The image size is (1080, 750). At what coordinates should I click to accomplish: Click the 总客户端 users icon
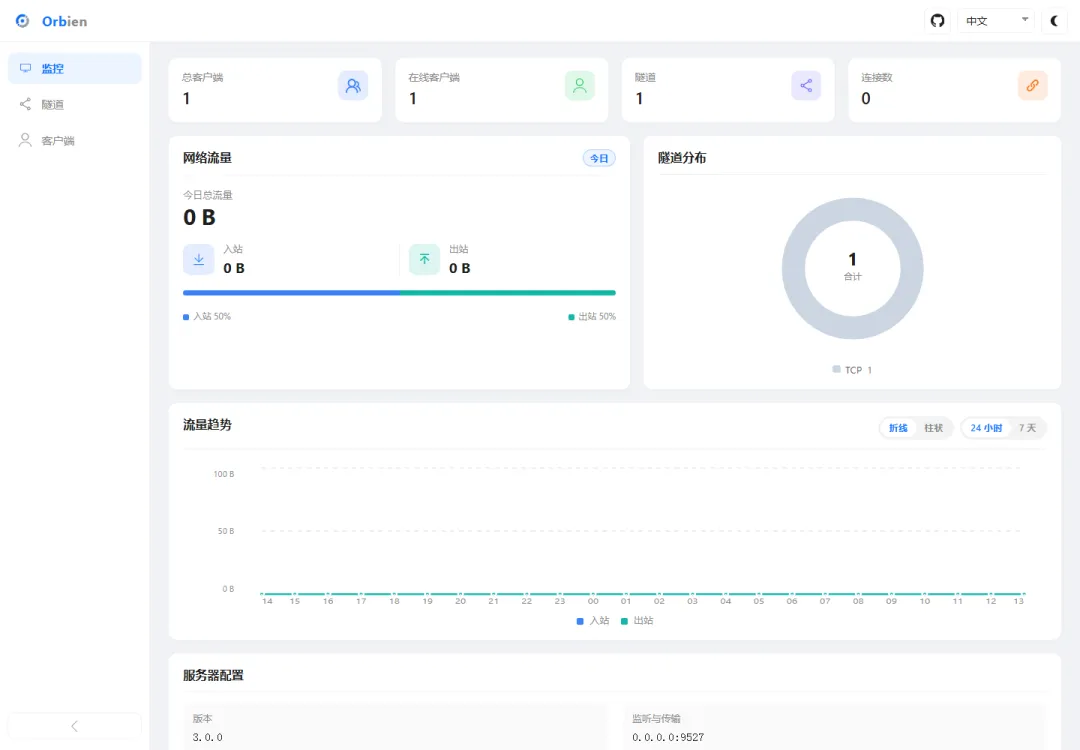(x=353, y=85)
